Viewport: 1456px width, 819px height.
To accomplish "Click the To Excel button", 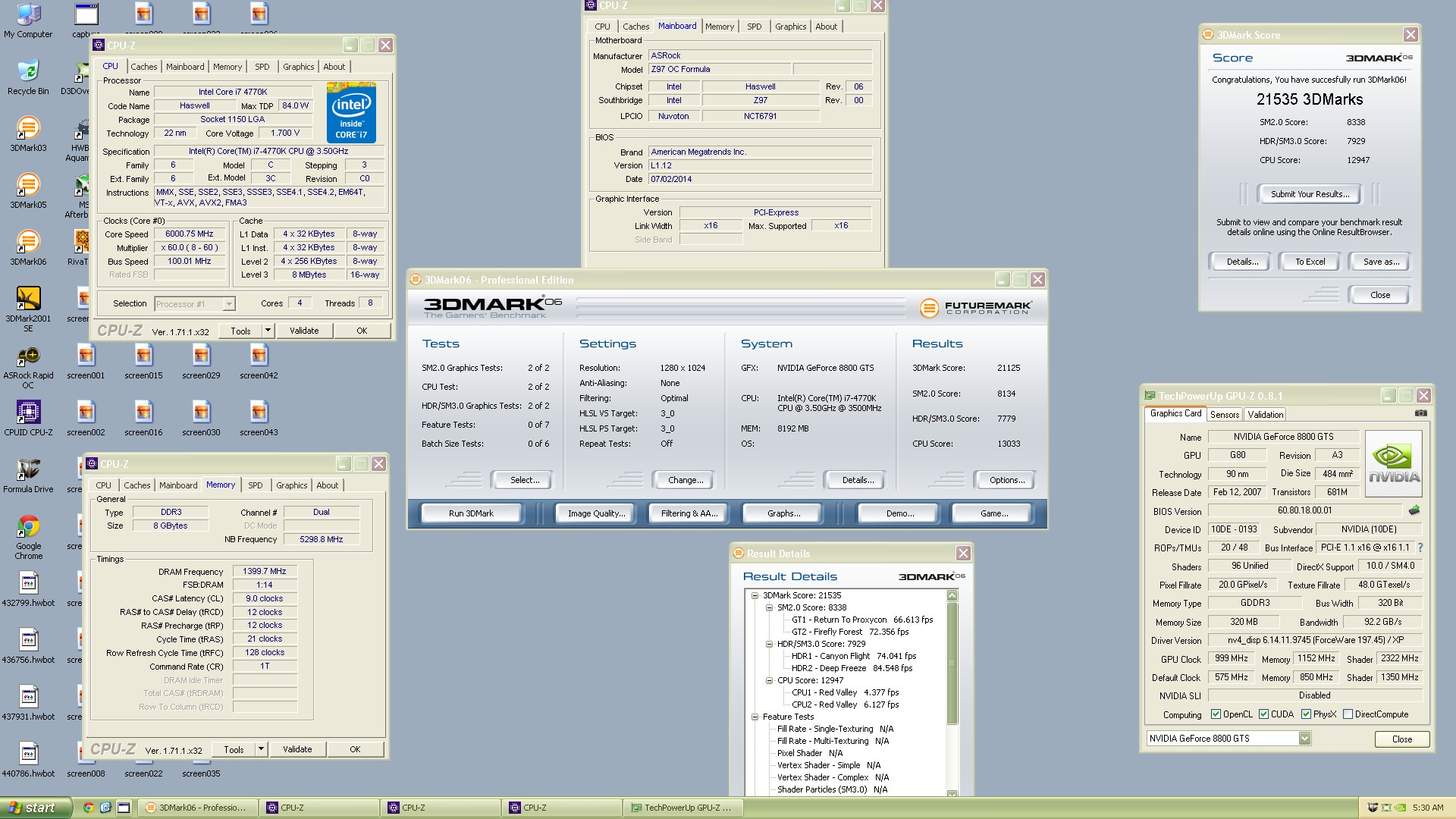I will 1310,262.
